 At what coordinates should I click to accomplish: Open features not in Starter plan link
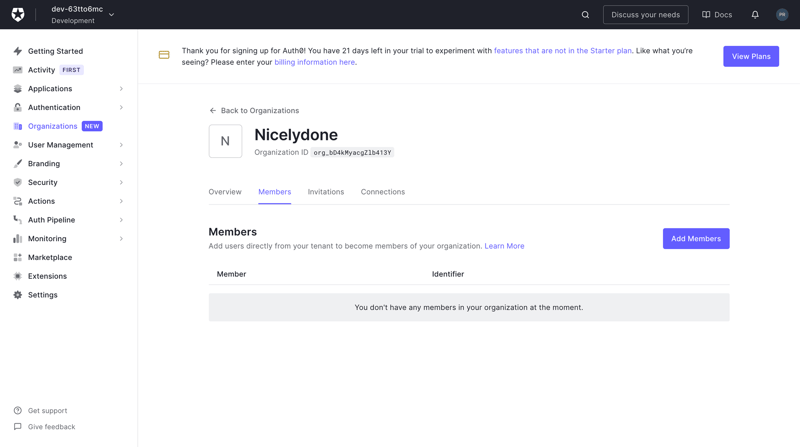tap(563, 51)
